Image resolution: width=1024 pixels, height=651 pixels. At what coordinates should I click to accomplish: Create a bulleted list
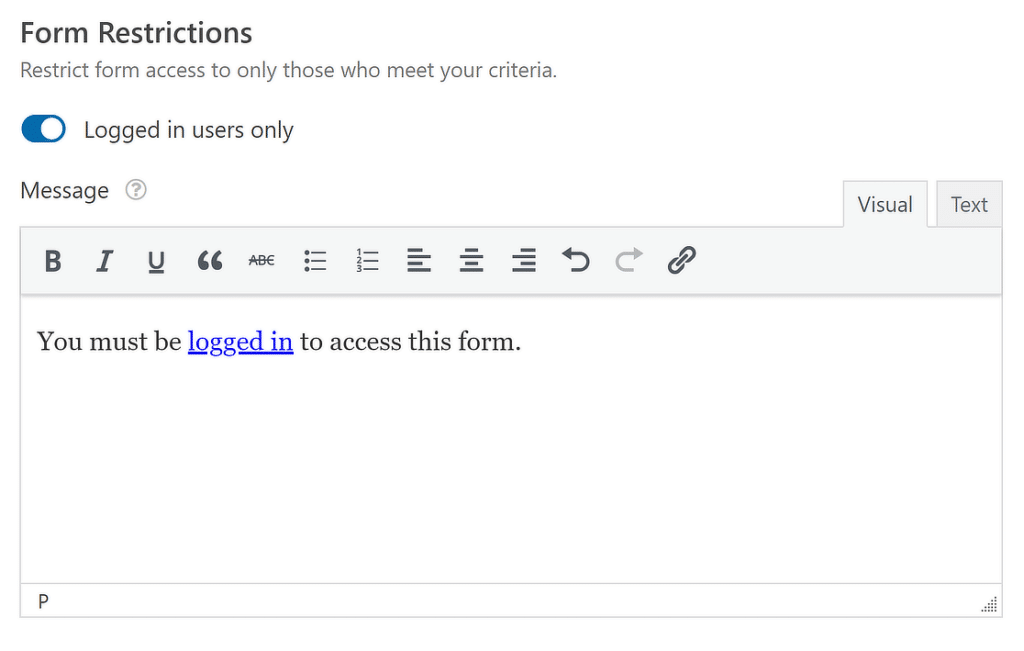point(314,261)
